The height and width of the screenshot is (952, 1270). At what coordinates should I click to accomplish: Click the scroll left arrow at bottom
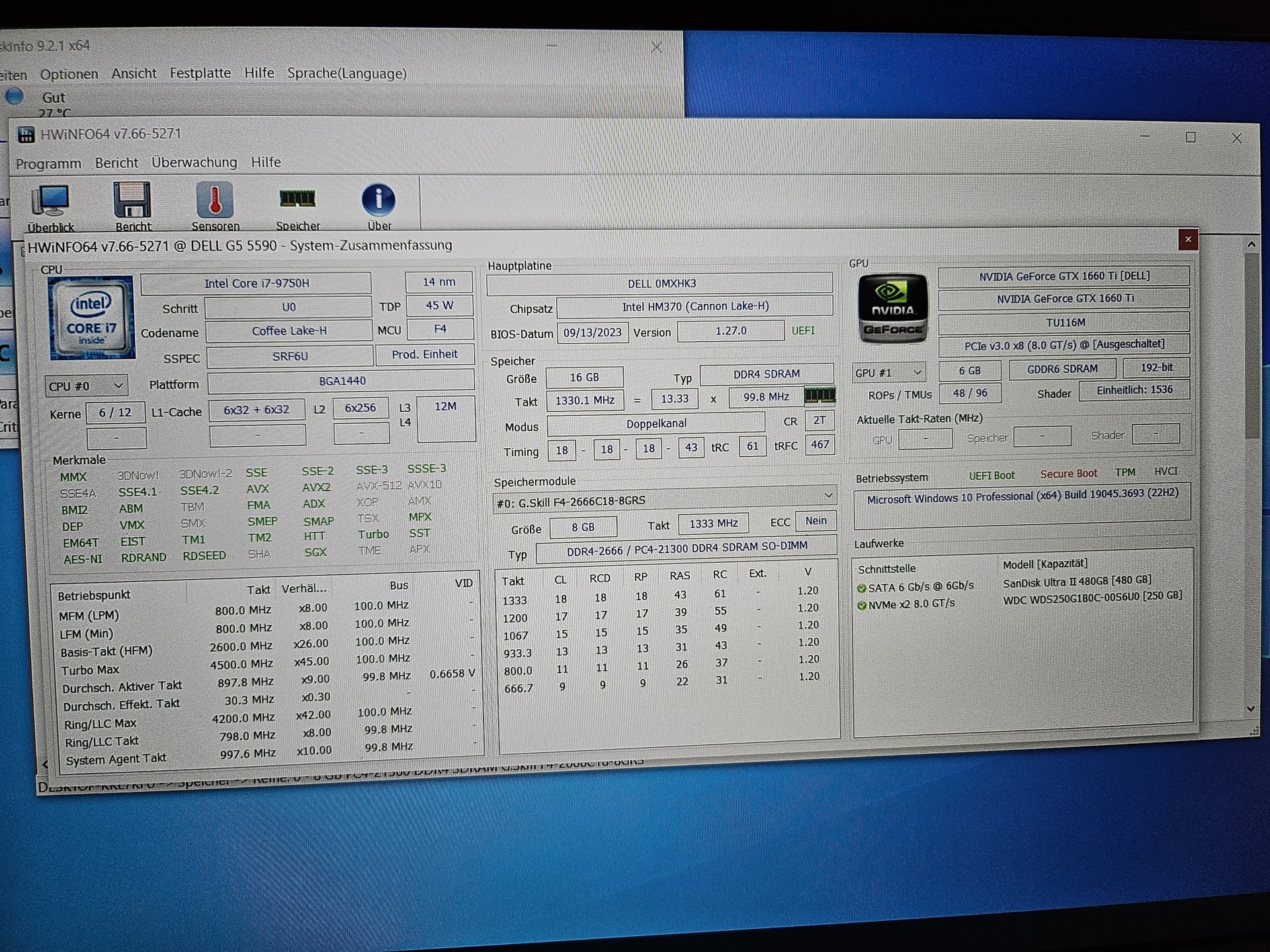(45, 764)
